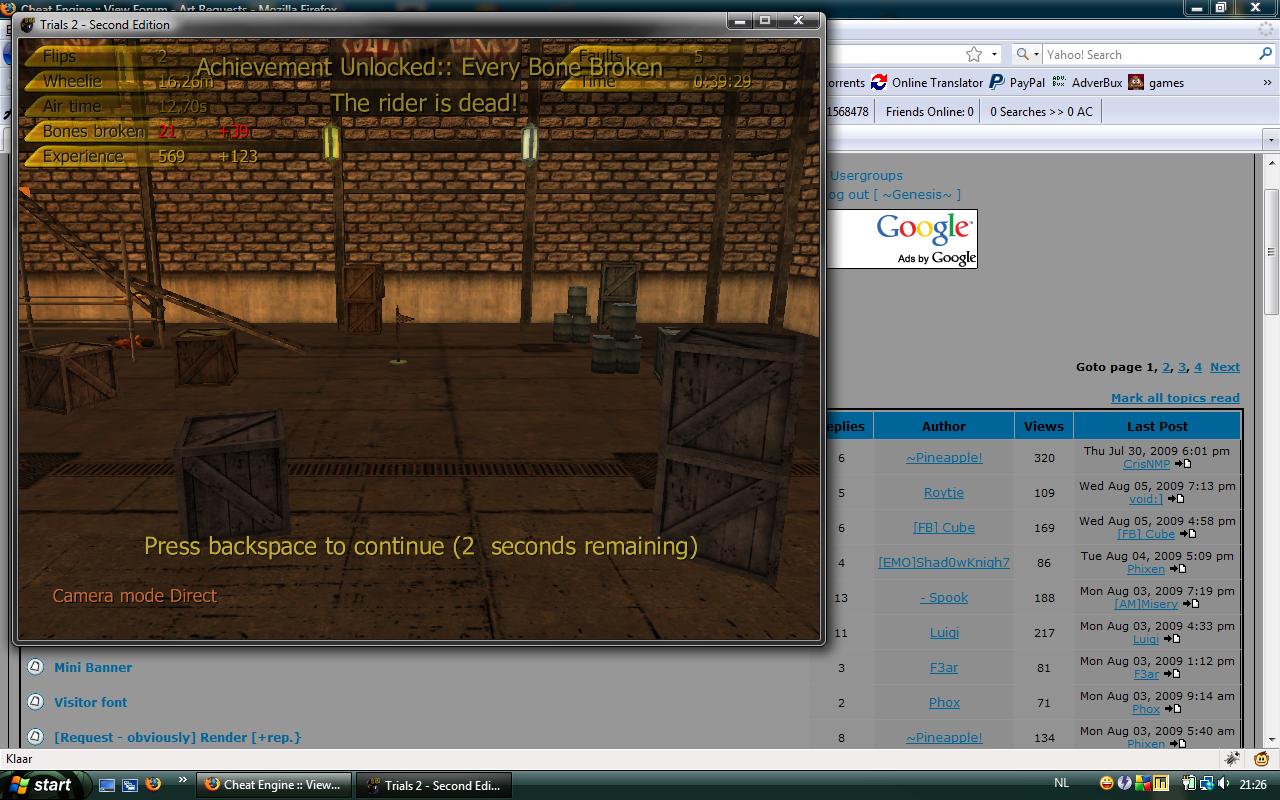View latest post icon in Mon Aug 03 9:14 am row
1280x800 pixels.
pos(1173,709)
